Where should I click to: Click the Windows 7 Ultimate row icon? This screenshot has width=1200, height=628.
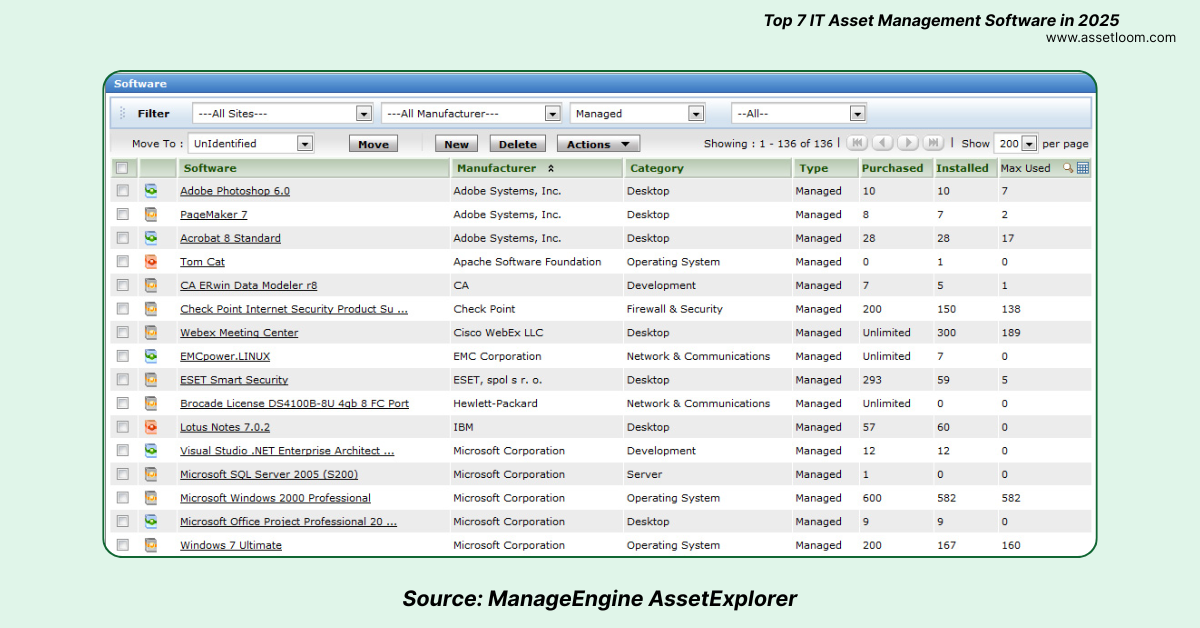(x=151, y=545)
